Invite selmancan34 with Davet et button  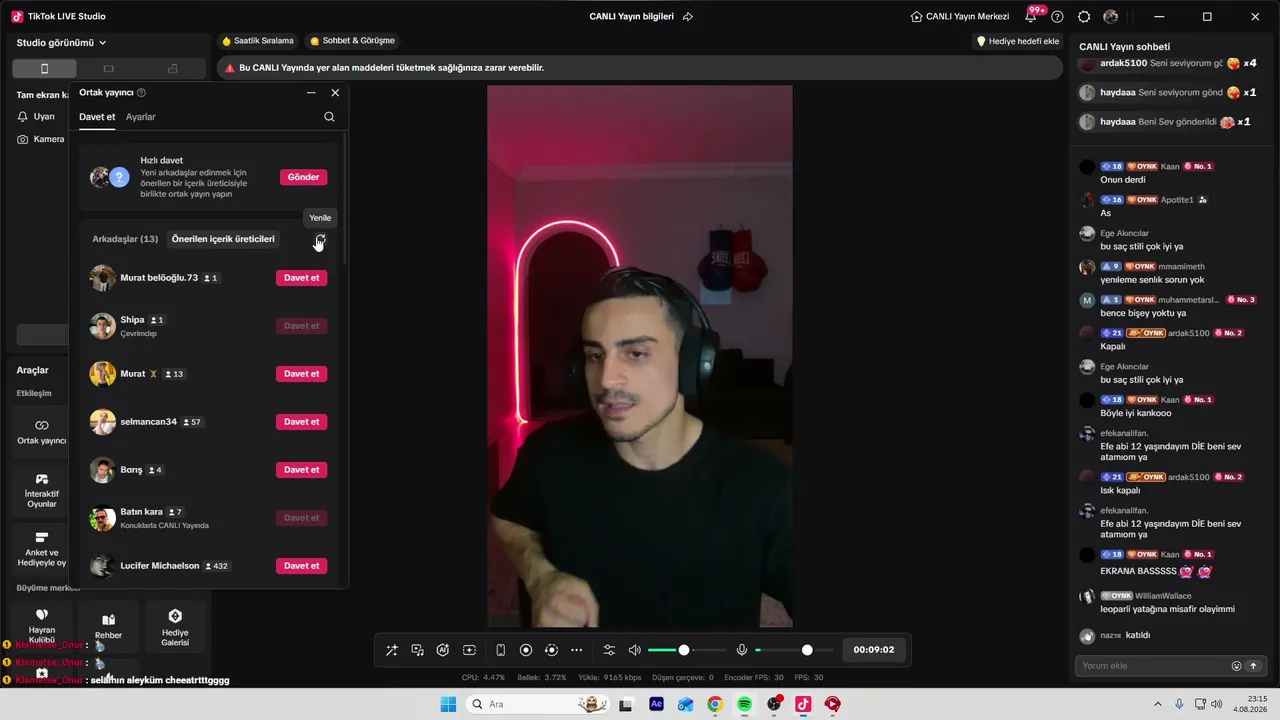tap(301, 422)
